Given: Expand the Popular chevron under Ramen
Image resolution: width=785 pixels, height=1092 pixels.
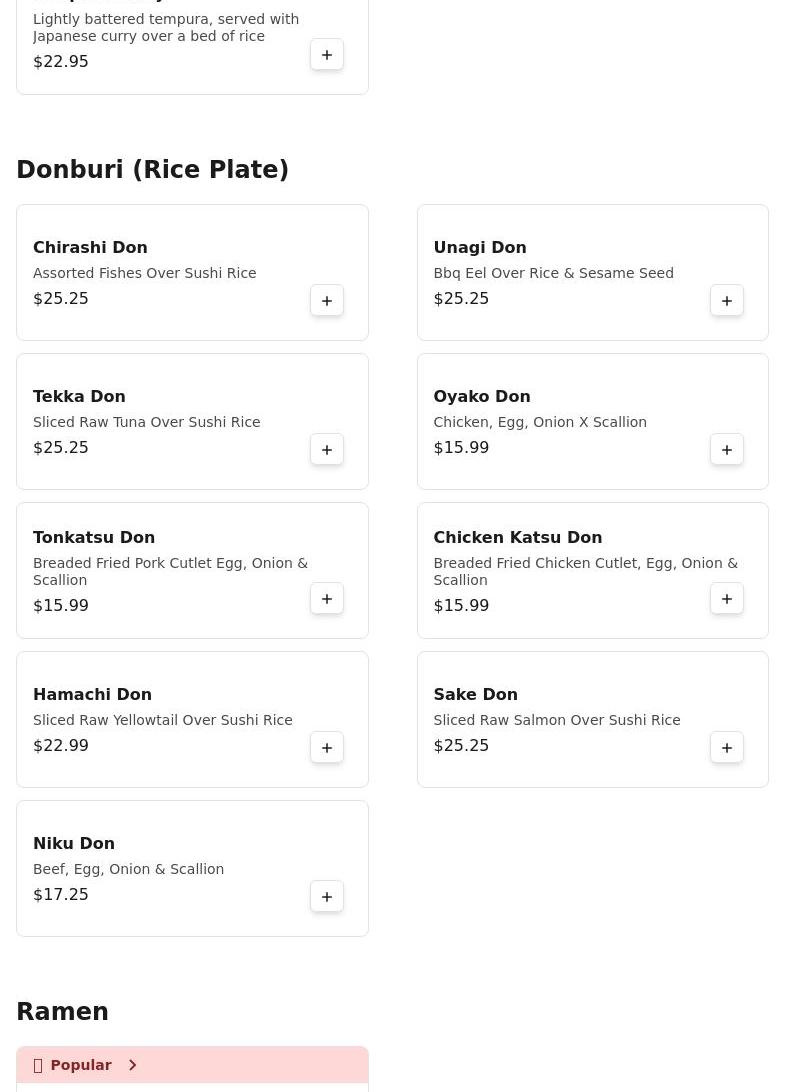Looking at the screenshot, I should tap(132, 1065).
